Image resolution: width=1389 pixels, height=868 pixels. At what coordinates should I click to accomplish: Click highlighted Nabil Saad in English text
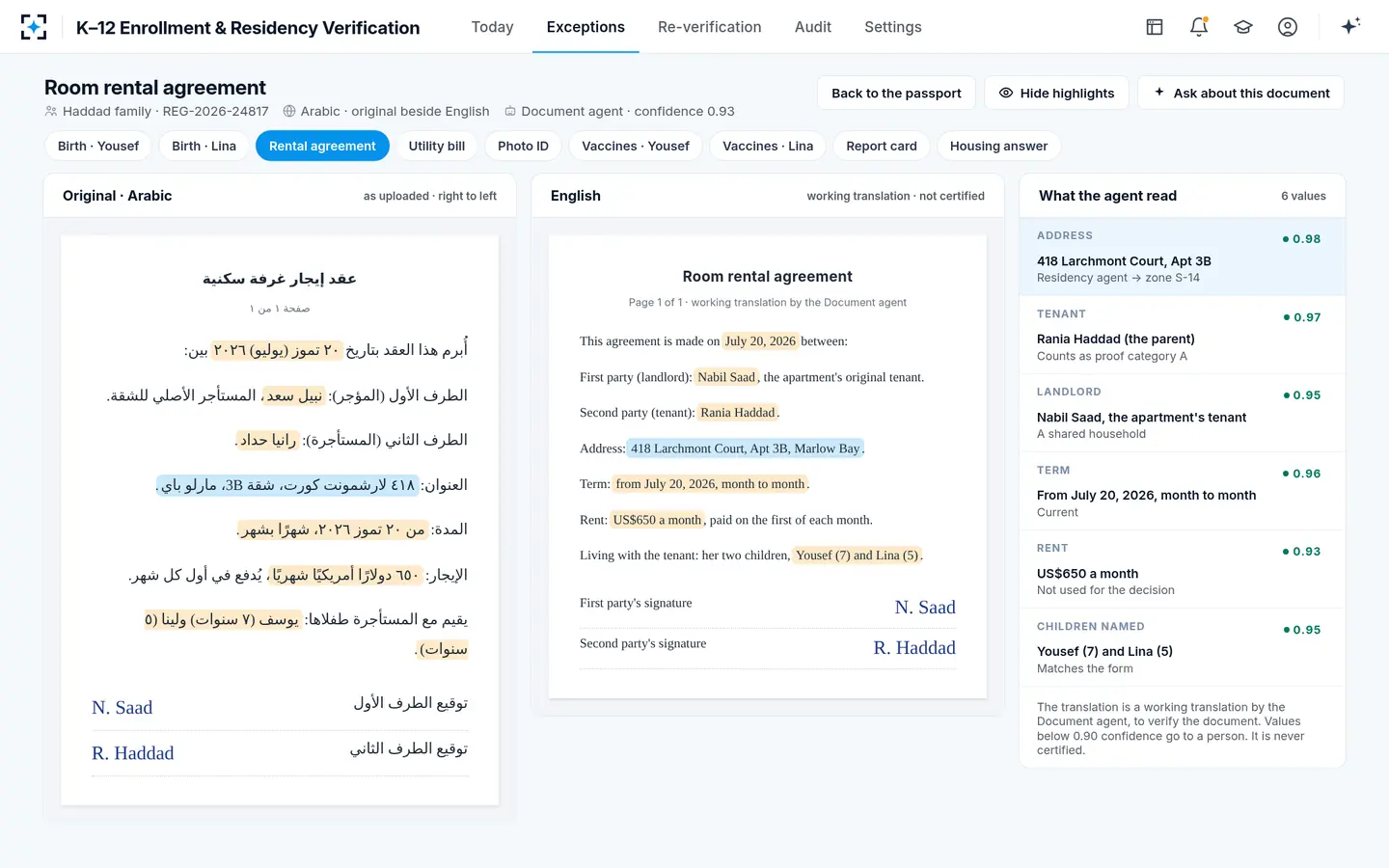[x=726, y=377]
